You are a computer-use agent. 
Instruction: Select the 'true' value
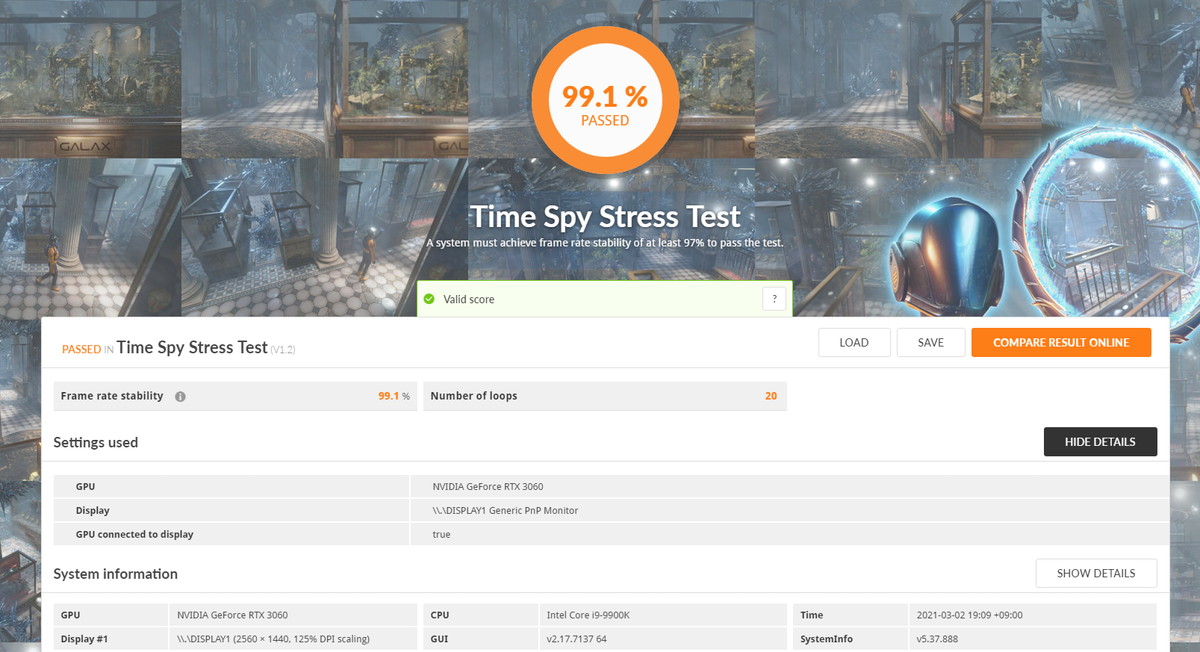click(441, 534)
